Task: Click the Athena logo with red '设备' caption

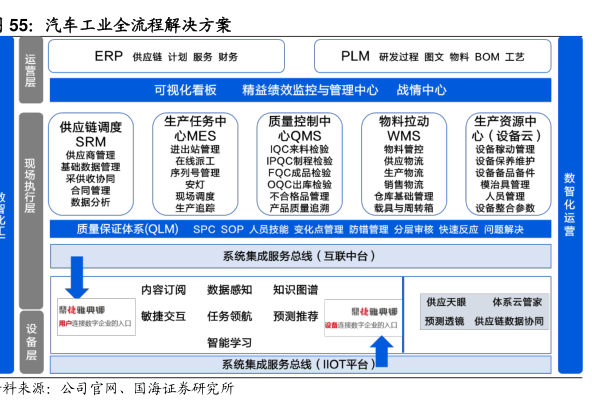Action: (x=363, y=318)
